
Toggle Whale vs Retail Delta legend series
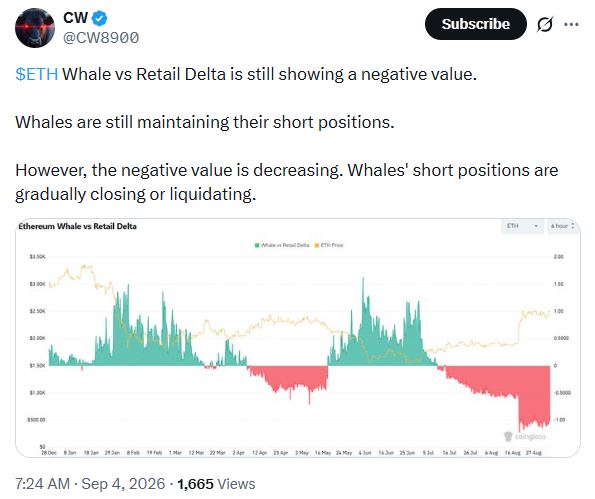(282, 245)
